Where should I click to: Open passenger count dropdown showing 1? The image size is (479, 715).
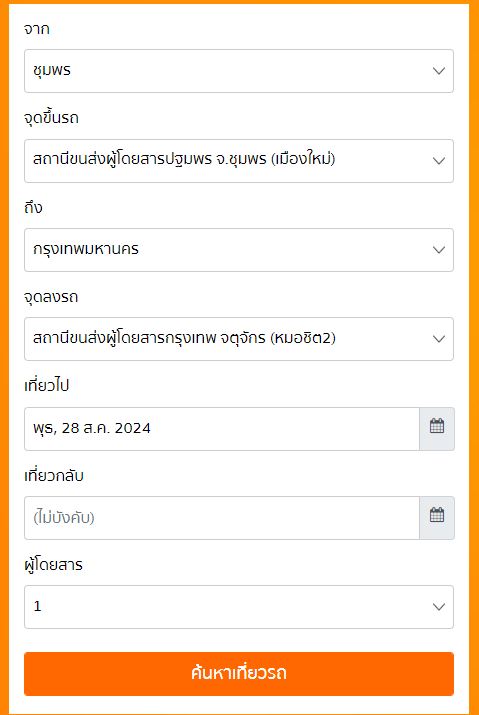click(239, 607)
